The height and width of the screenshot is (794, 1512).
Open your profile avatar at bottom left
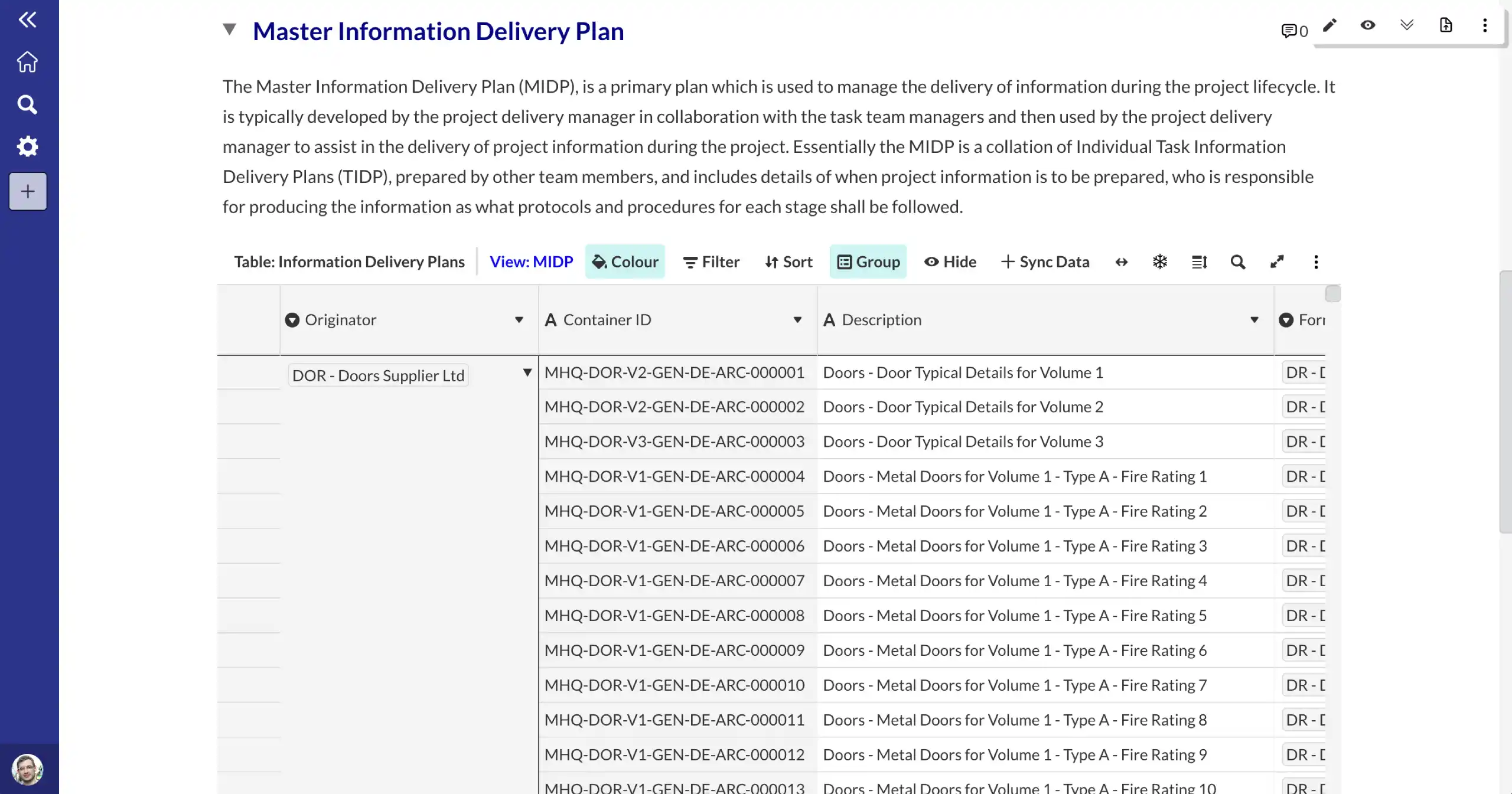28,769
